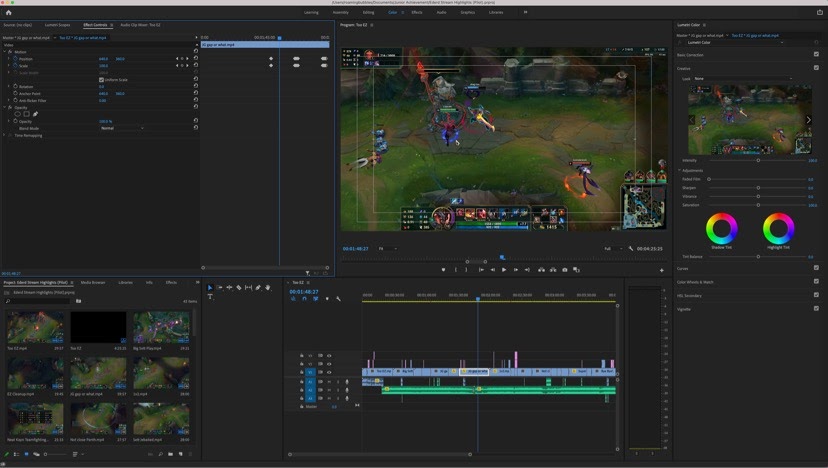Open the Look dropdown in Lumetri Creative
The image size is (828, 468).
(x=743, y=79)
